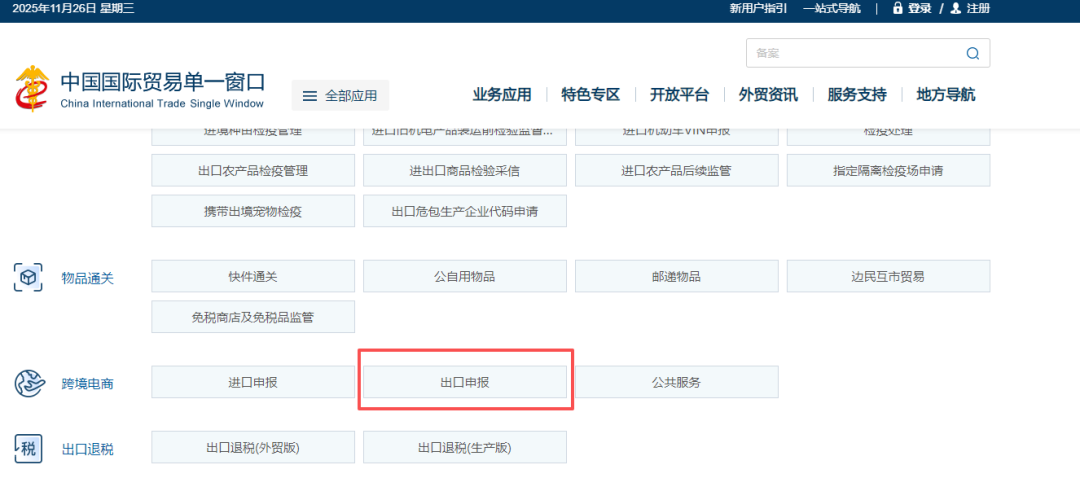1080x478 pixels.
Task: Expand the 业务应用 navigation menu
Action: click(x=502, y=95)
